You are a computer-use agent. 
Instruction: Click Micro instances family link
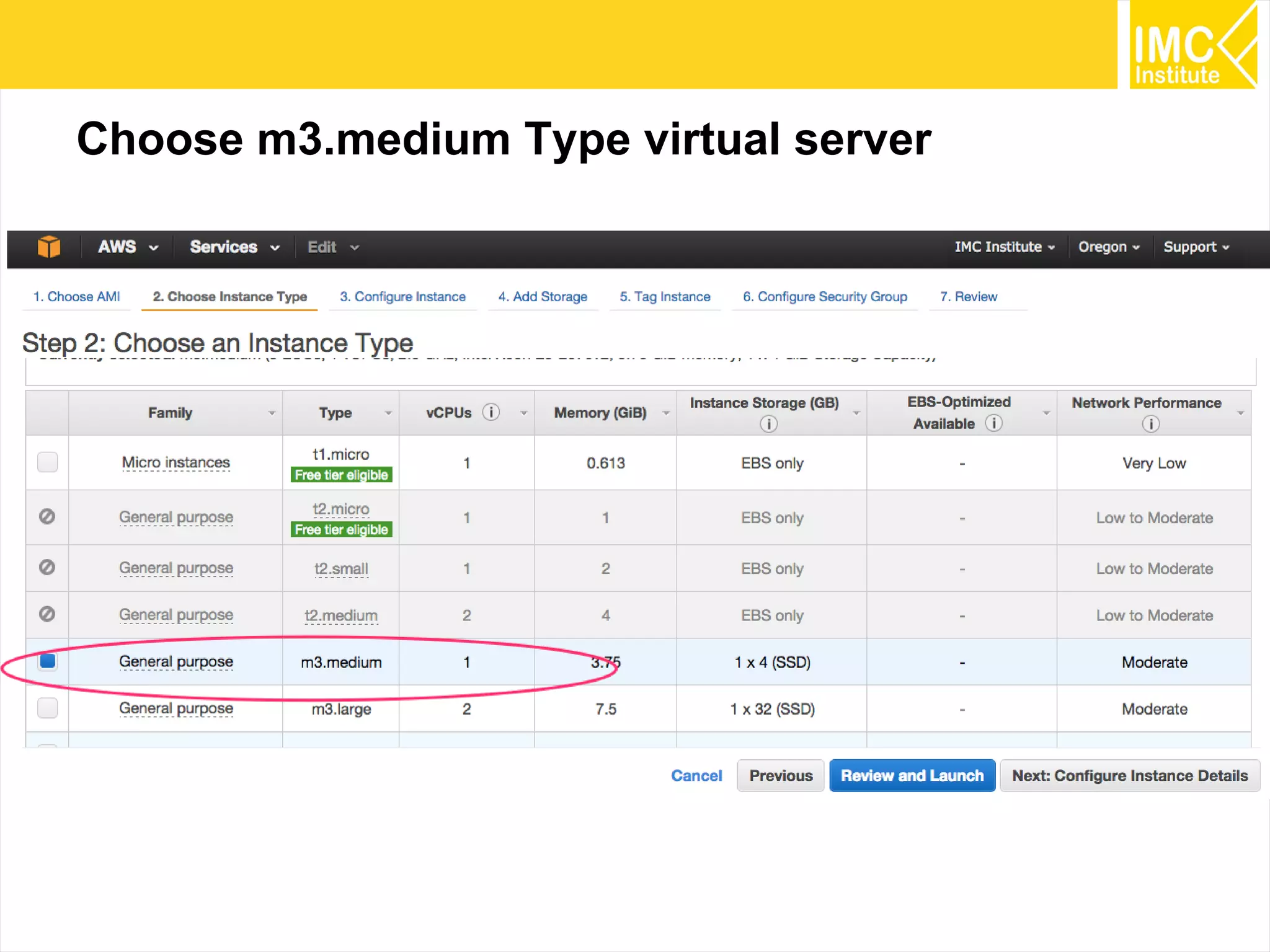(175, 462)
